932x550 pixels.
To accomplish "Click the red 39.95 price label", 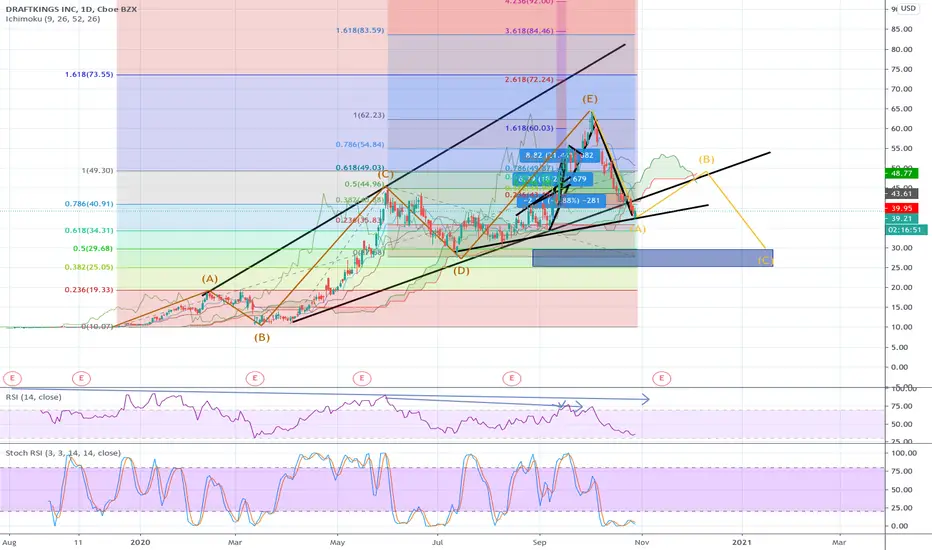I will [902, 208].
